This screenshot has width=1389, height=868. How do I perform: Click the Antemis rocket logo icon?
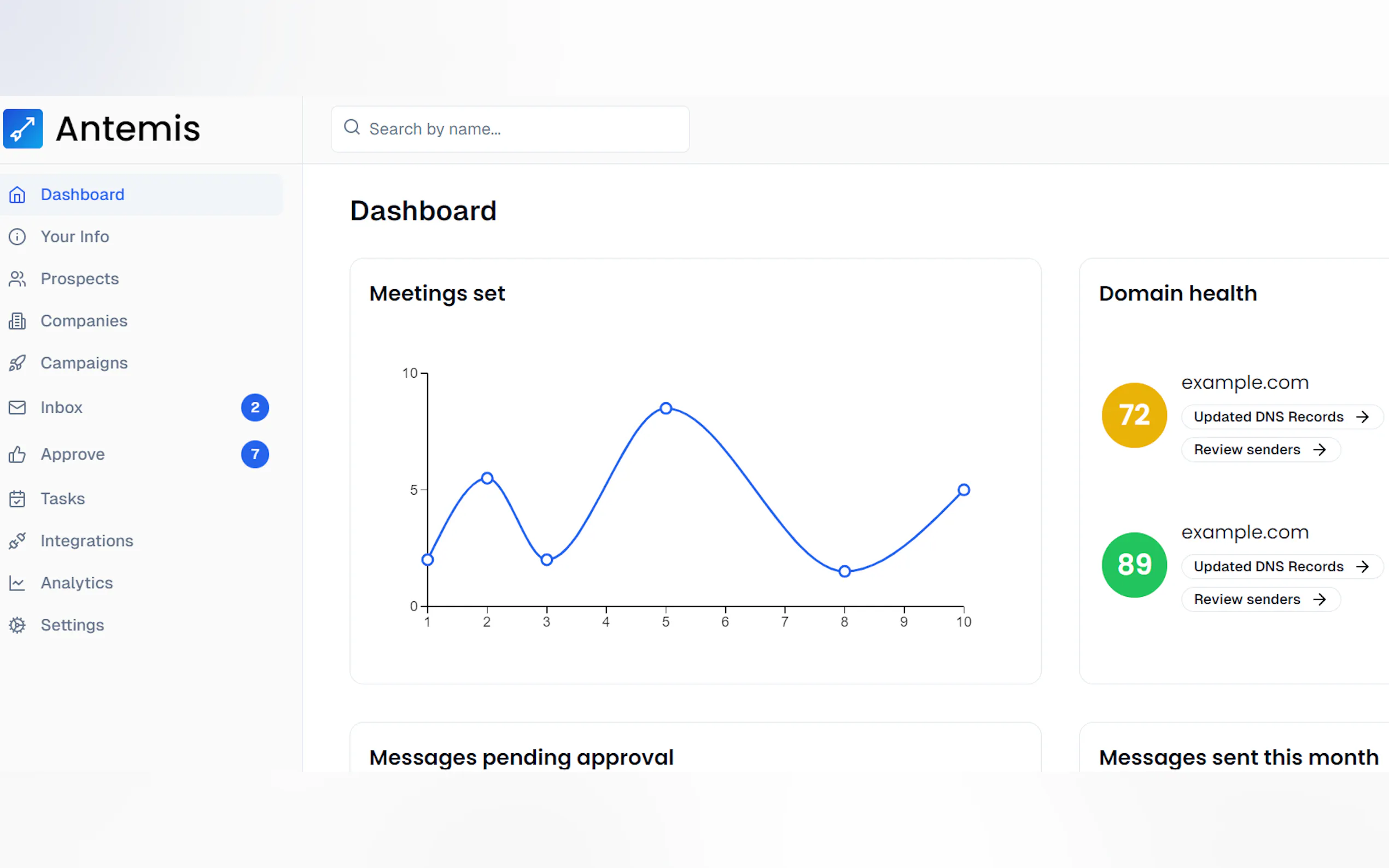pos(23,128)
